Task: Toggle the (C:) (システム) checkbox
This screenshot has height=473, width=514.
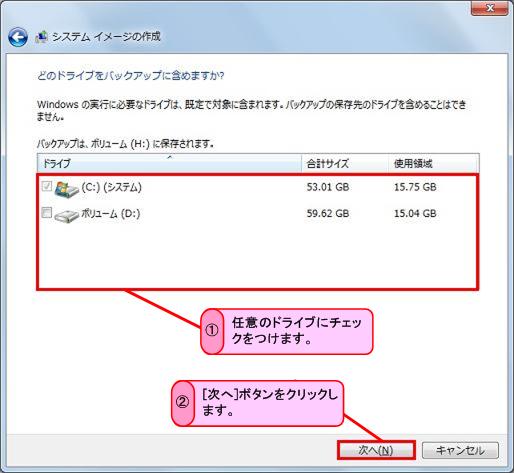Action: pos(47,186)
